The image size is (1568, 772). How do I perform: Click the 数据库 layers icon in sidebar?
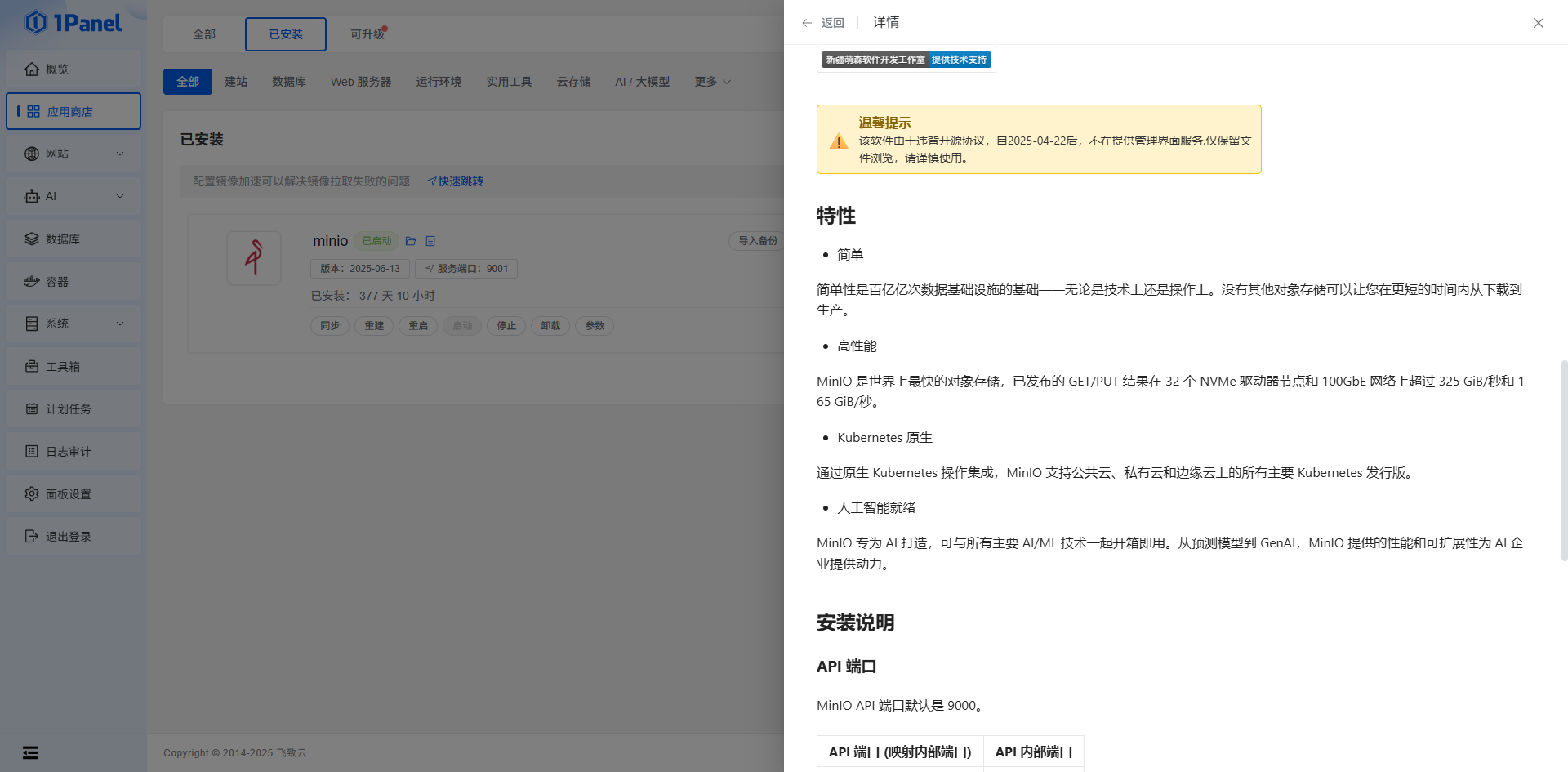[32, 239]
